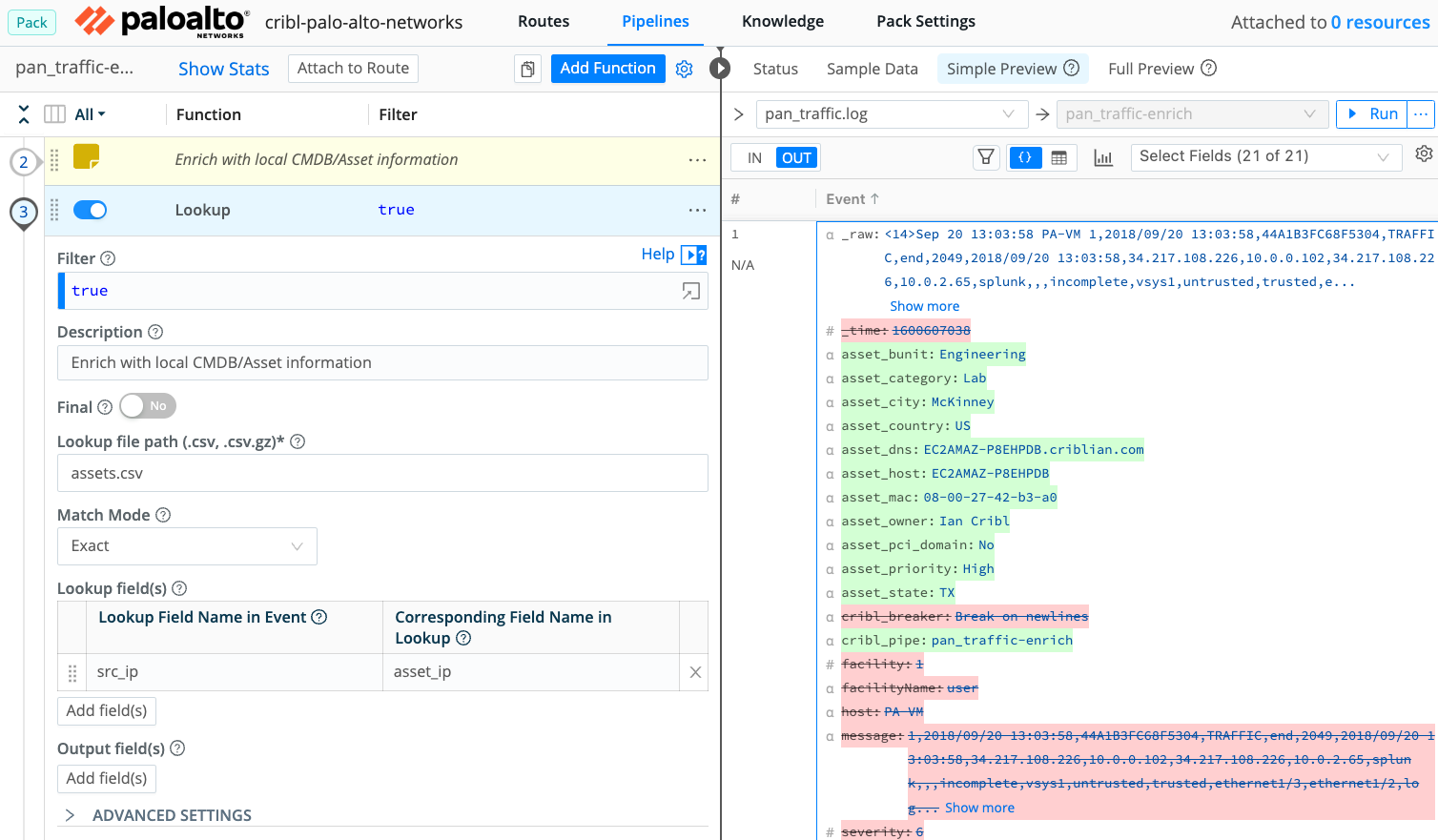Open the pan_traffic.log sample file dropdown
1438x840 pixels.
pyautogui.click(x=892, y=114)
